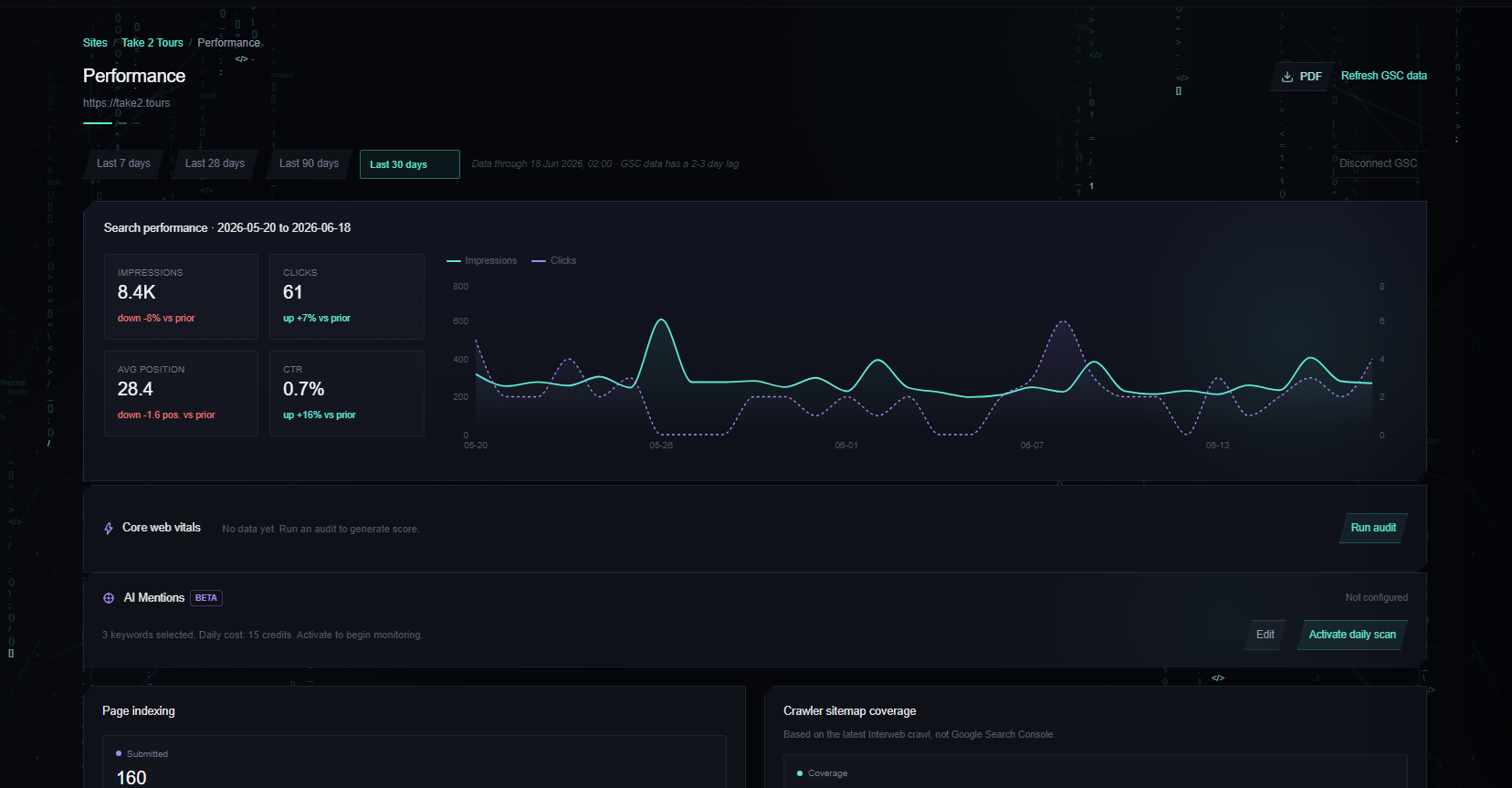The height and width of the screenshot is (788, 1512).
Task: Click the Core web vitals title
Action: [x=162, y=528]
